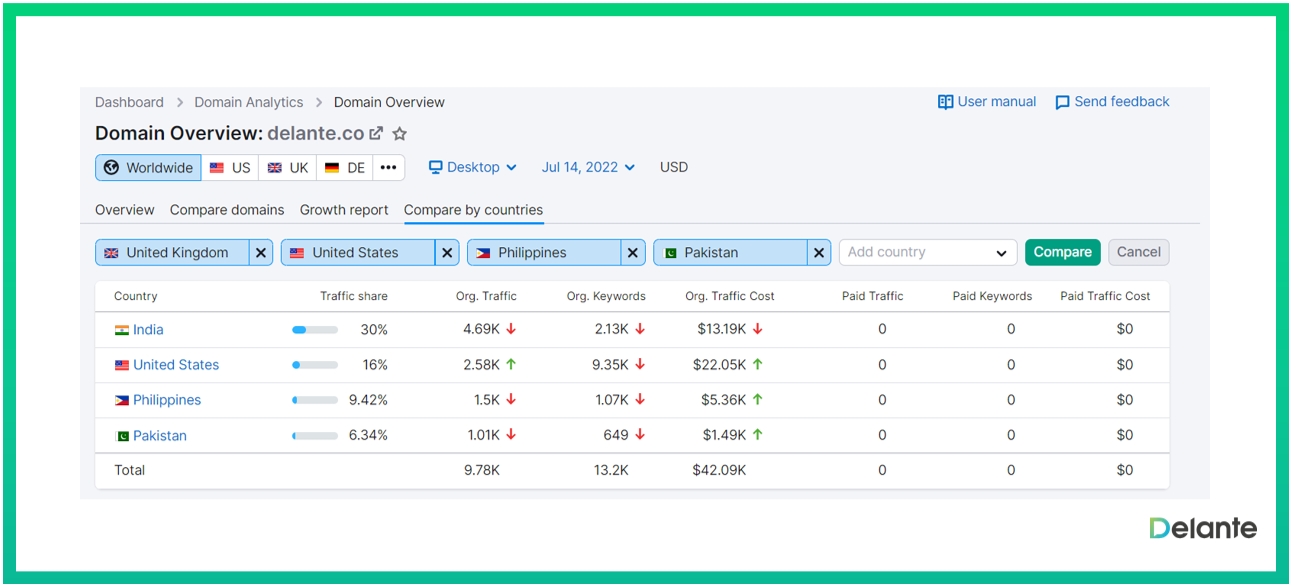Go to Domain Analytics breadcrumb
Screen dimensions: 1292x584
pyautogui.click(x=249, y=102)
